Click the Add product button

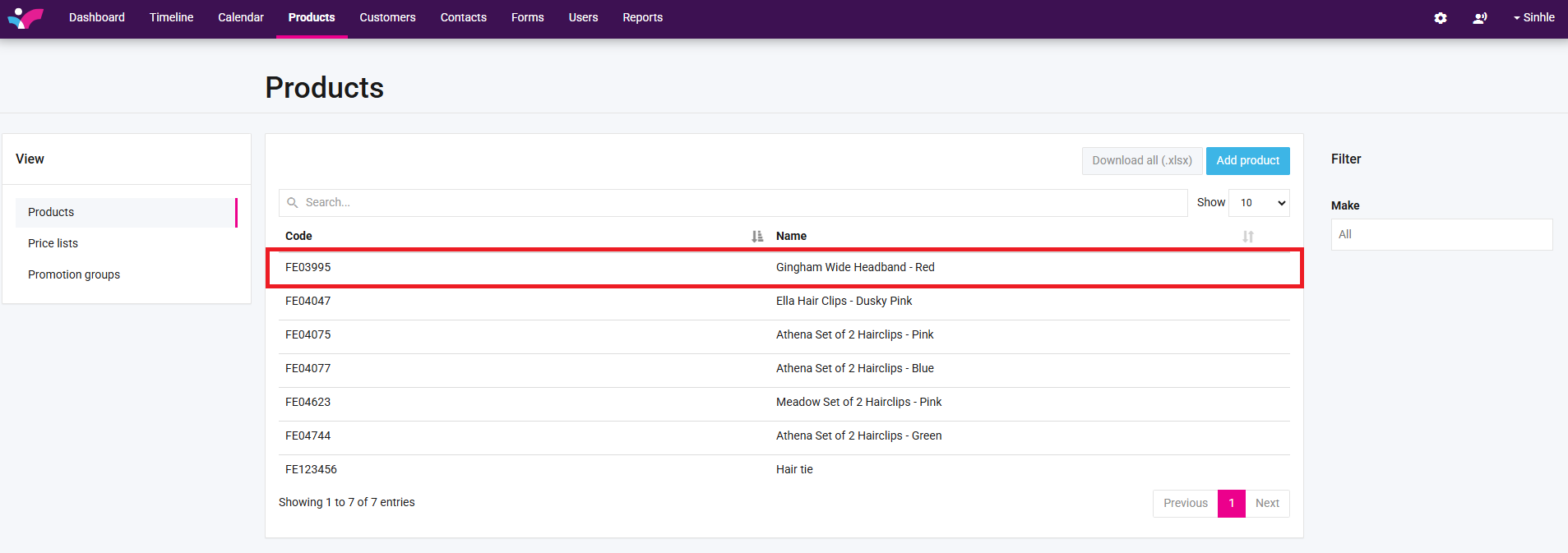[1247, 161]
